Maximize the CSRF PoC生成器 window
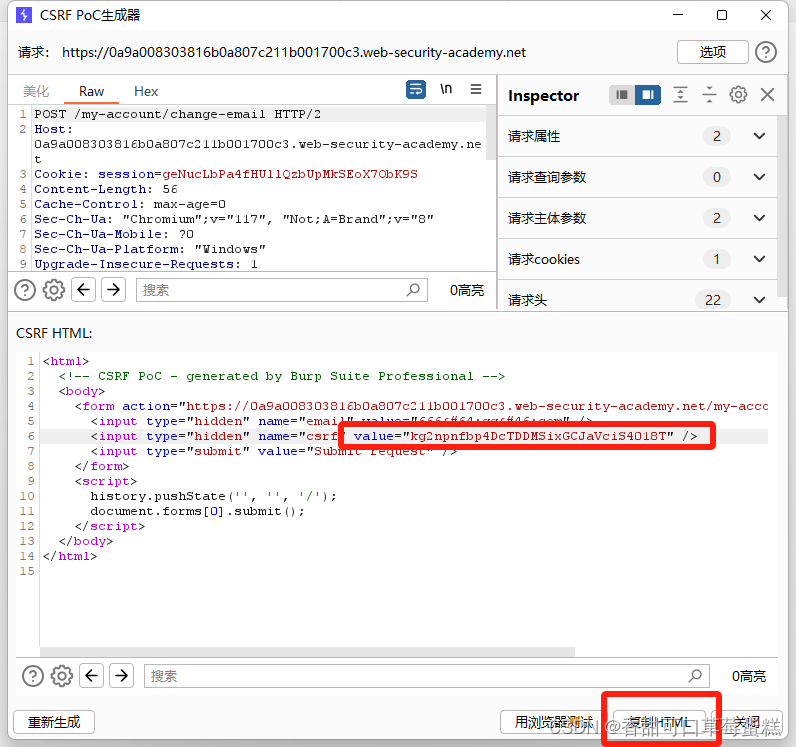796x747 pixels. tap(721, 15)
